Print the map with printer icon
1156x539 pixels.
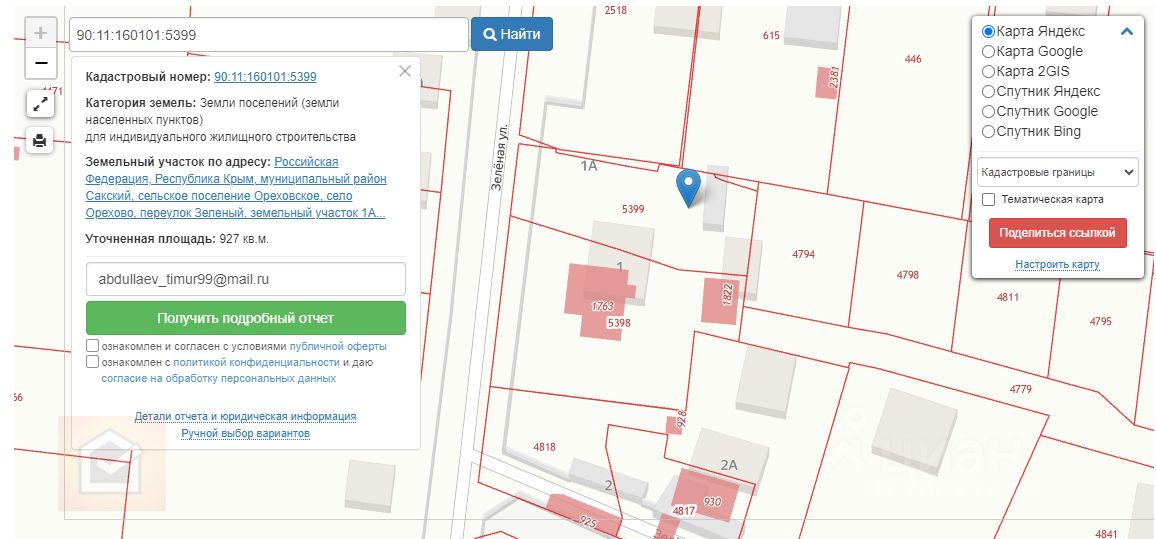[x=40, y=140]
